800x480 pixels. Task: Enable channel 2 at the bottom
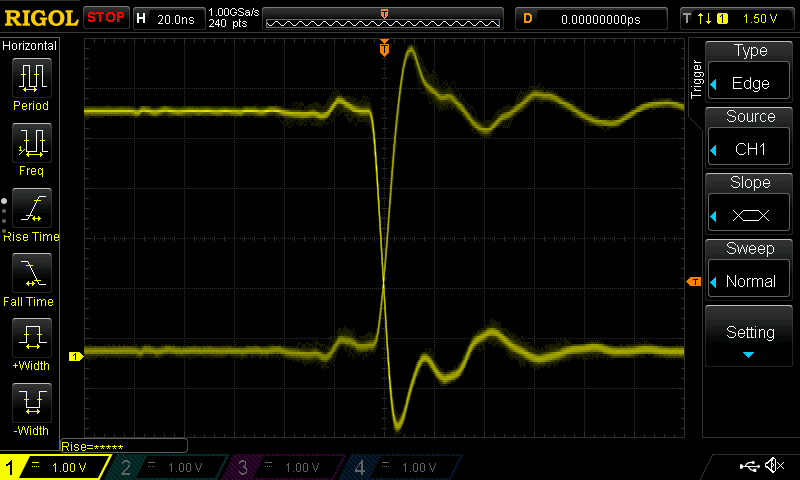pos(168,467)
